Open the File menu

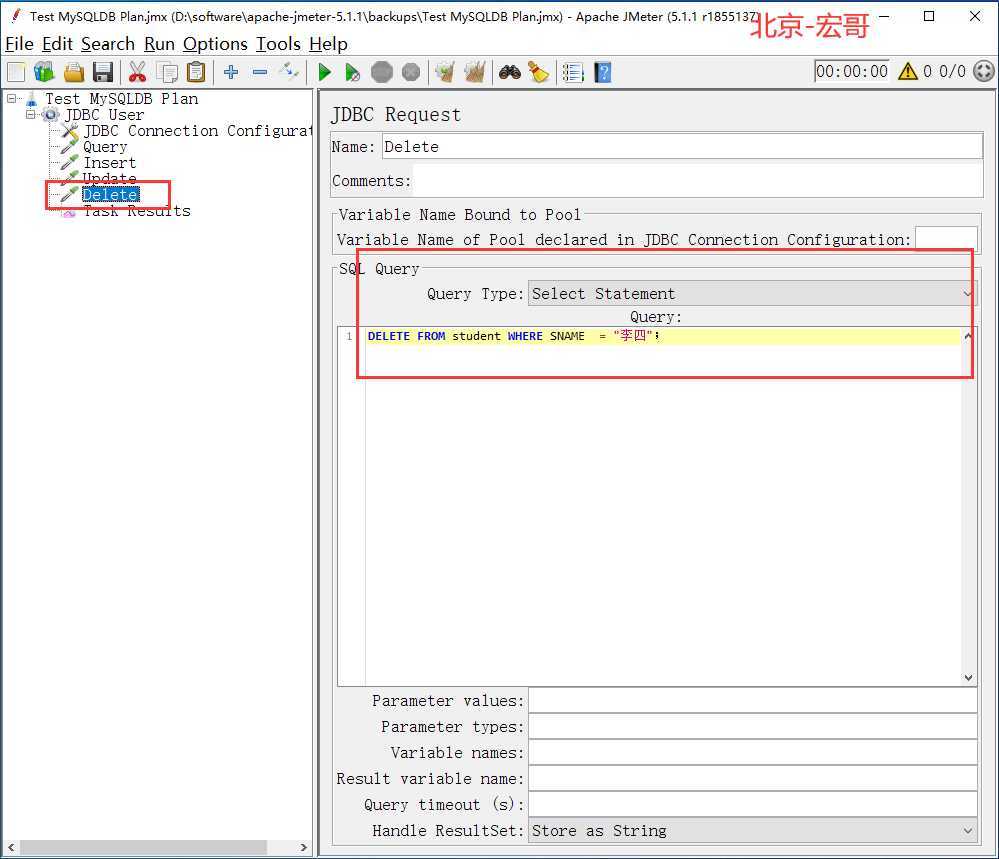19,44
